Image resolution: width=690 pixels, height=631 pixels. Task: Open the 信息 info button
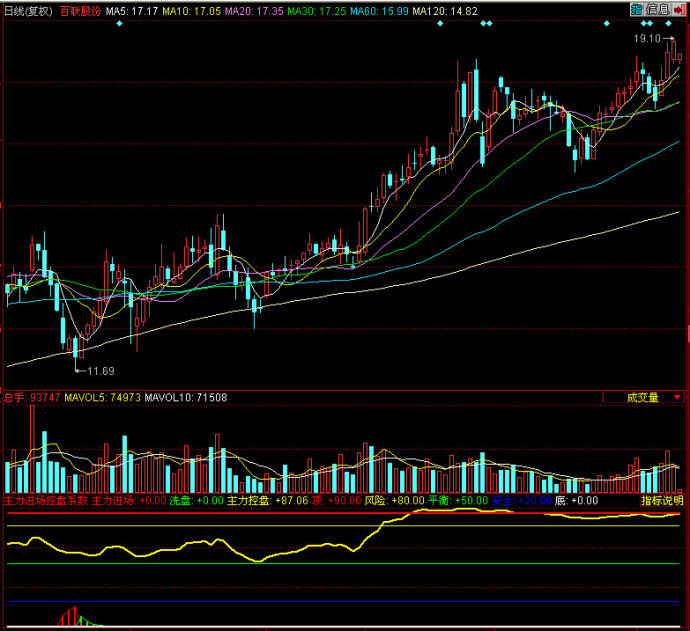click(x=657, y=9)
